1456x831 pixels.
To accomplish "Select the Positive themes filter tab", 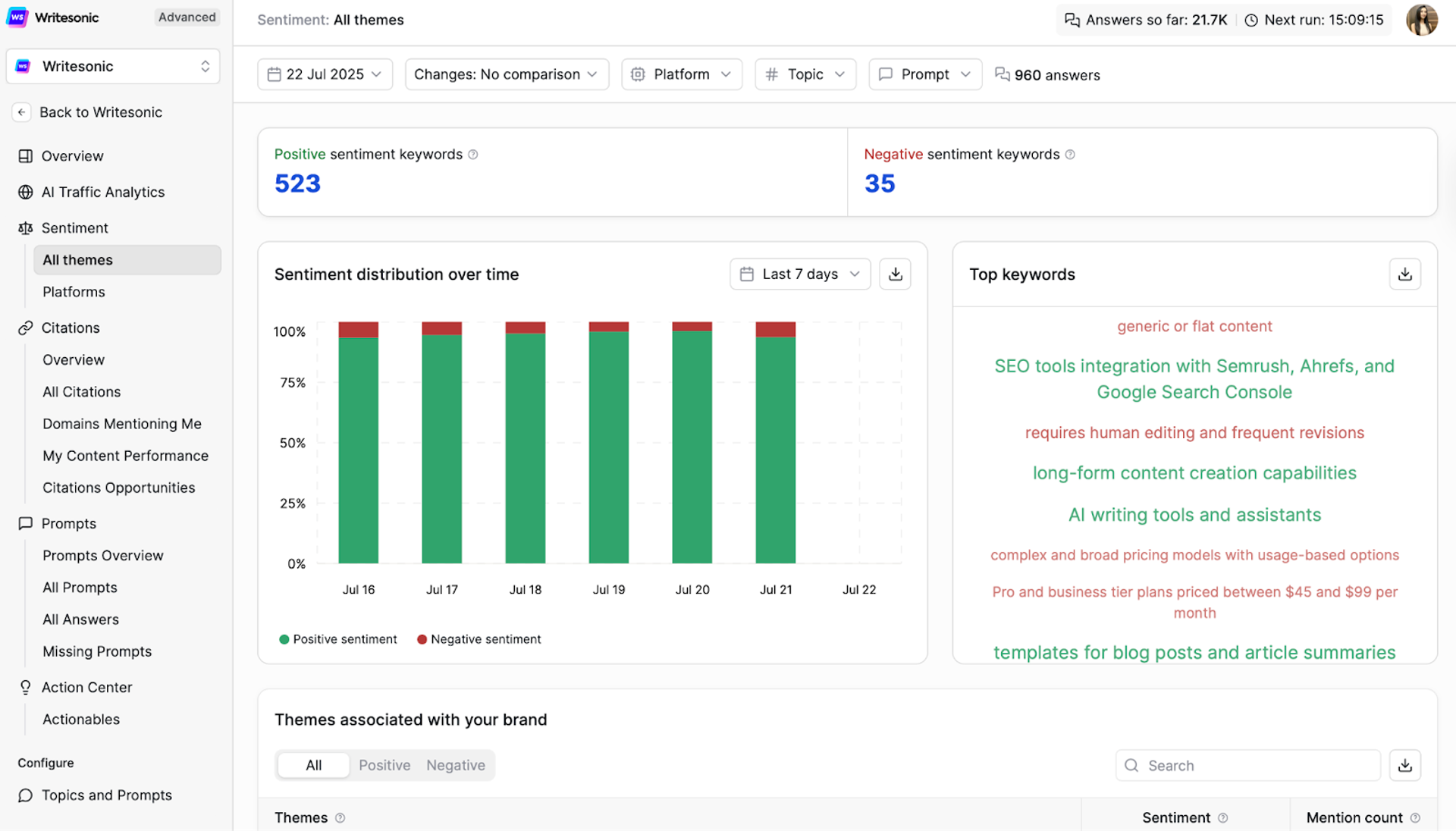I will 384,766.
